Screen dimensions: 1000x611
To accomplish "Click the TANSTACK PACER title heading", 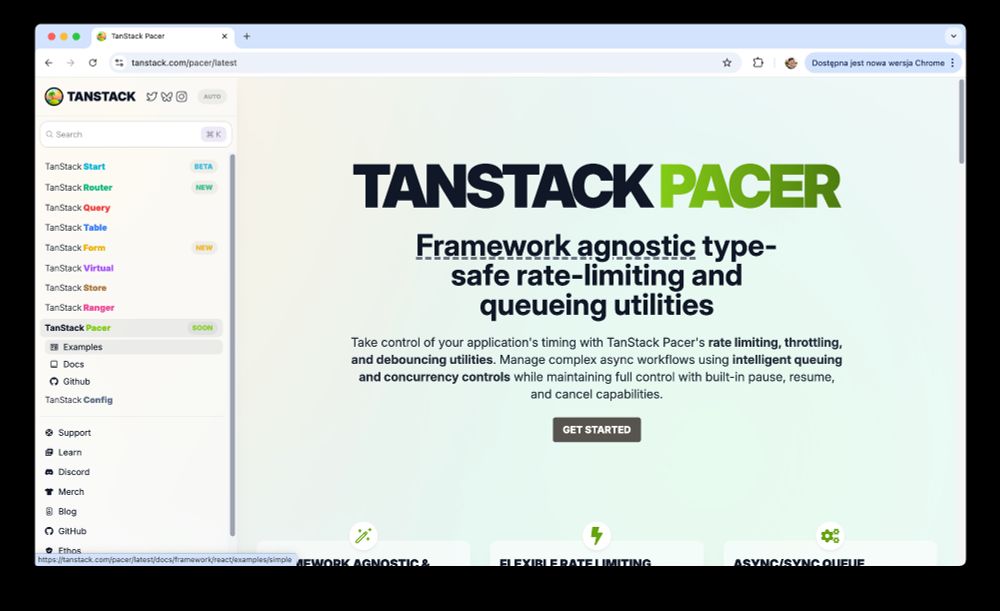I will click(596, 186).
